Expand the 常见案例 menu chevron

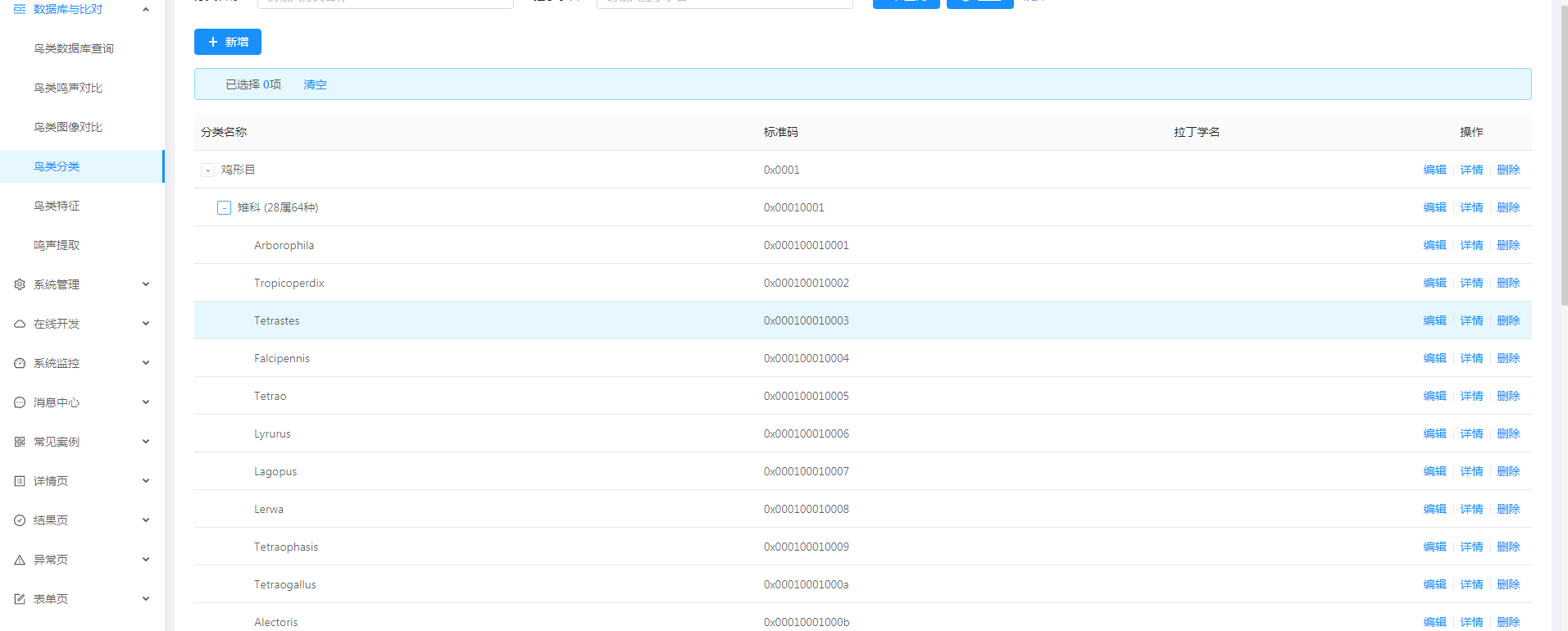146,442
